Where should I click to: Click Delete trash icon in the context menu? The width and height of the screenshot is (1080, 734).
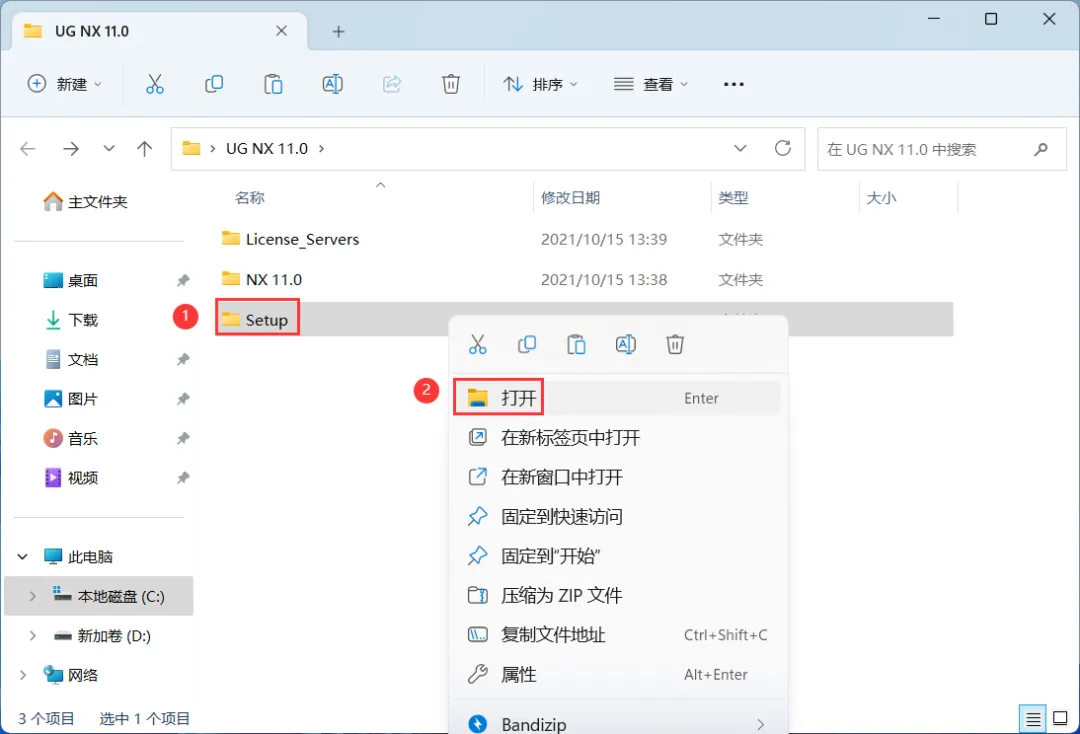coord(675,344)
